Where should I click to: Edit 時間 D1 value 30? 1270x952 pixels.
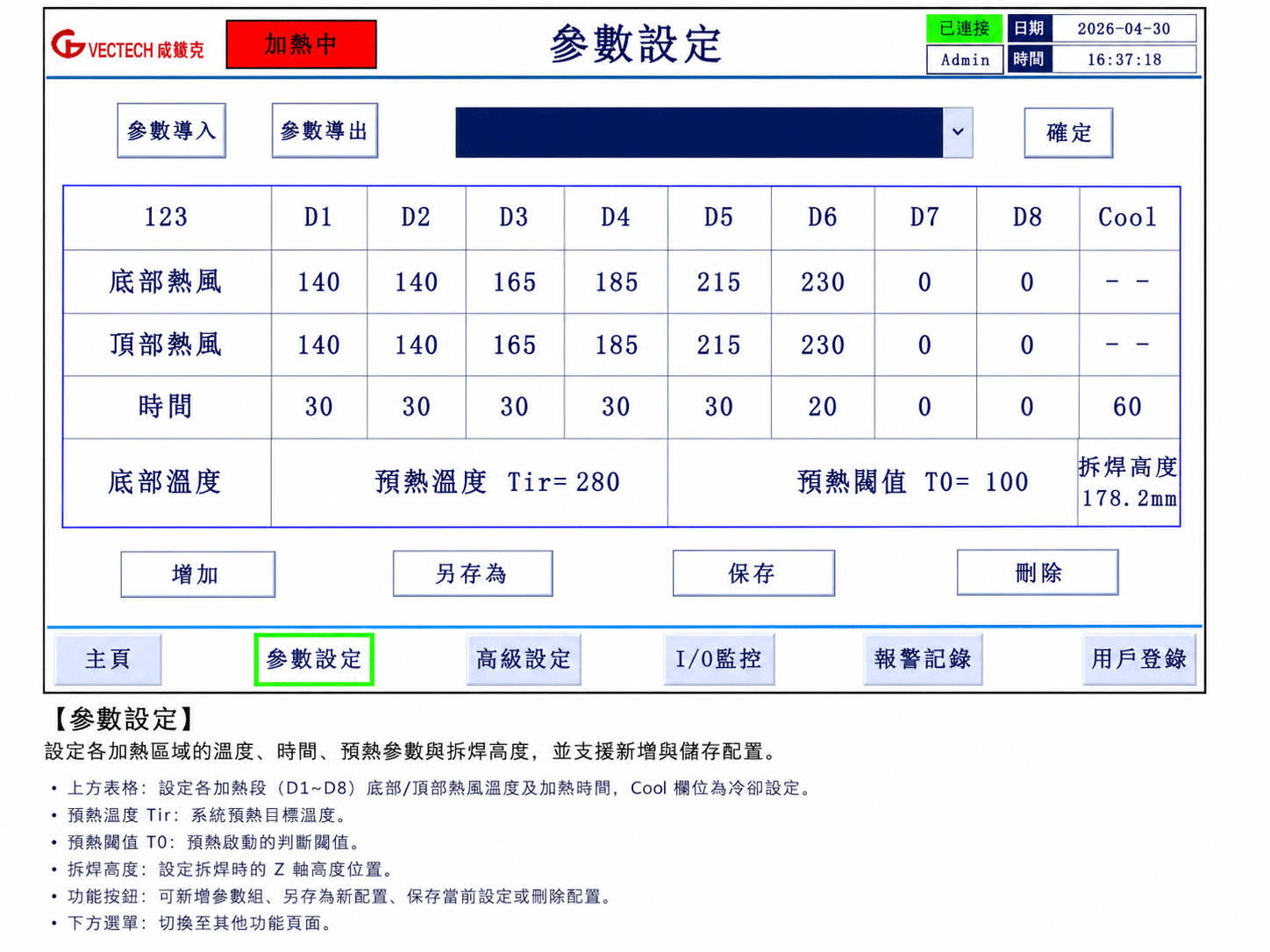(319, 407)
